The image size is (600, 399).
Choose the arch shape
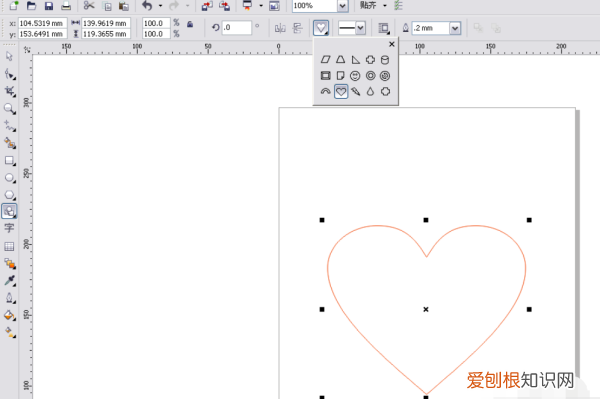pos(325,92)
